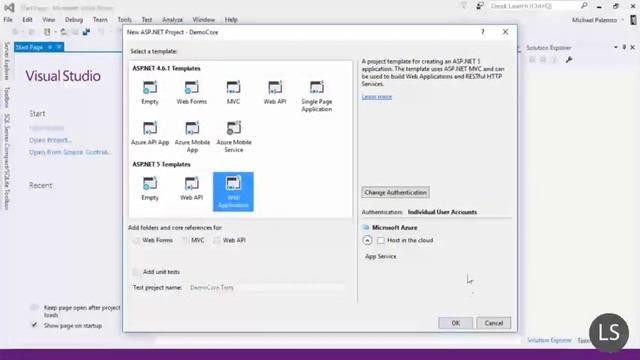Select the Azure Mobile App template
The height and width of the screenshot is (360, 640).
coord(192,137)
